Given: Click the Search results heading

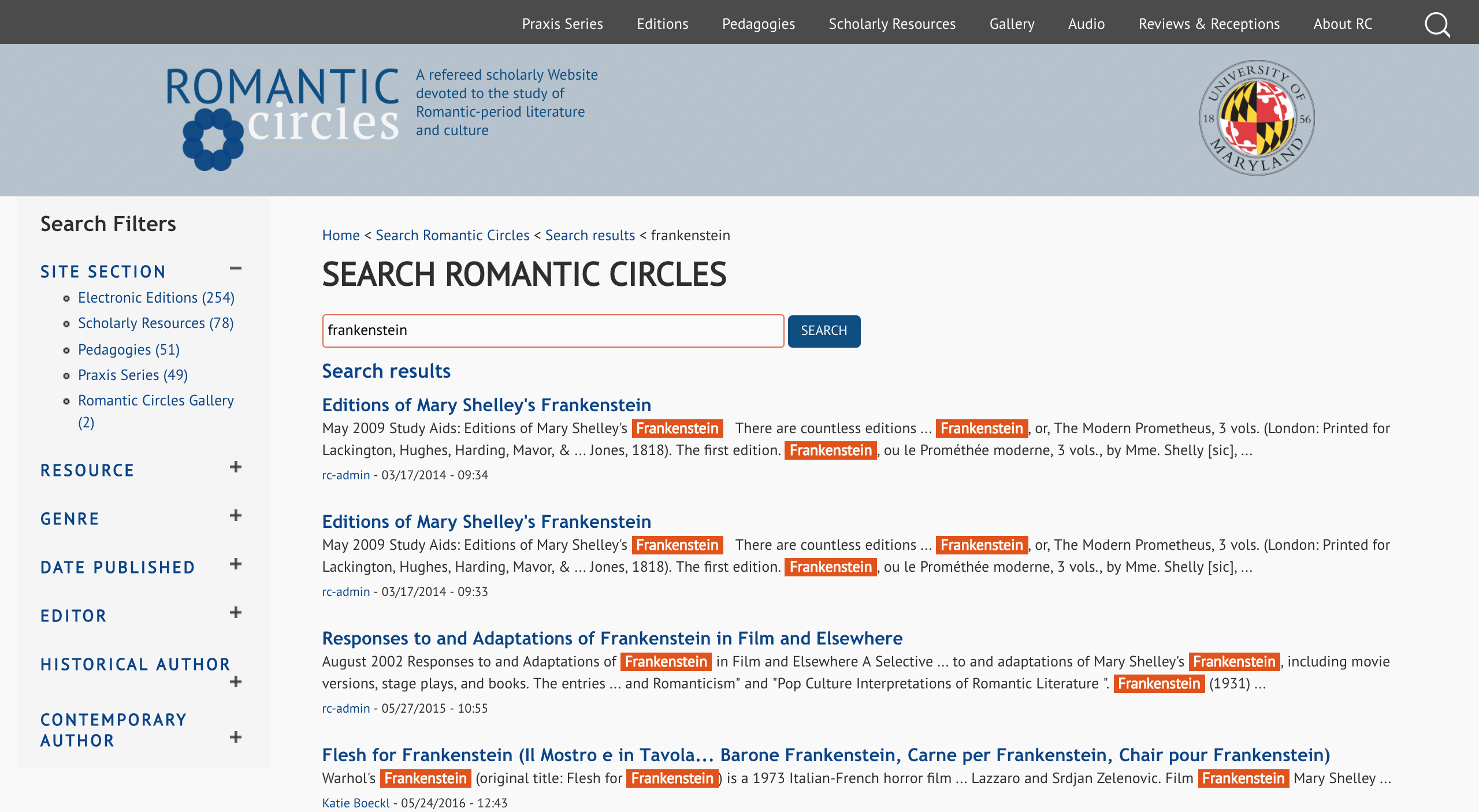Looking at the screenshot, I should point(387,371).
